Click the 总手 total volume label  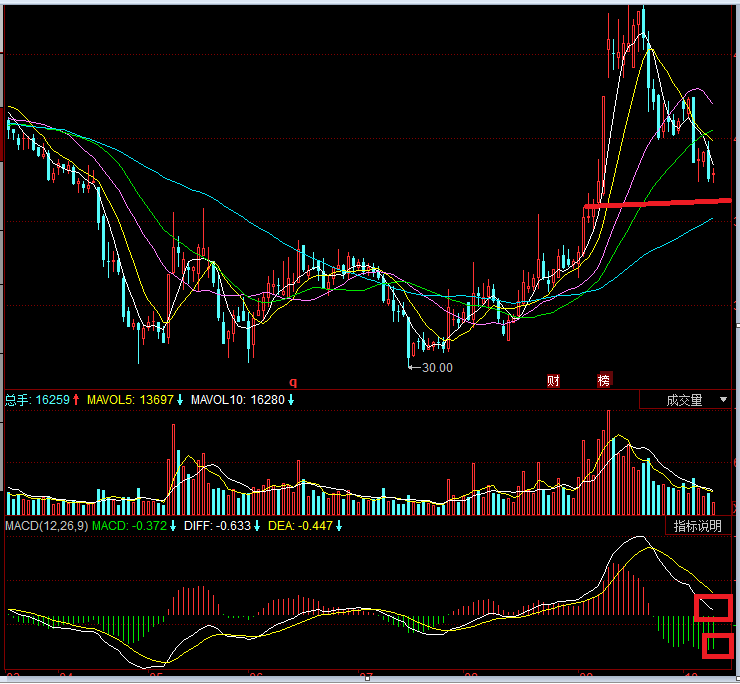coord(17,400)
